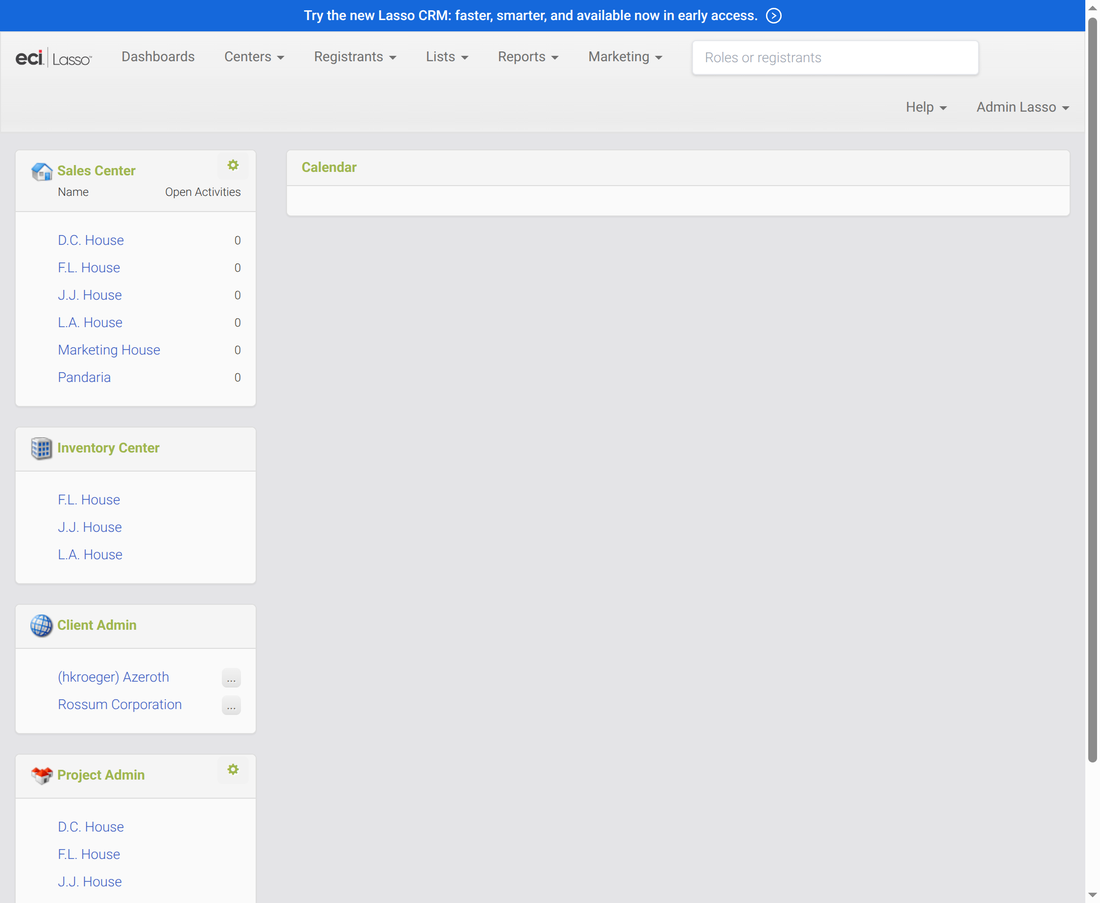Click the Project Admin heading
This screenshot has width=1100, height=903.
[101, 775]
